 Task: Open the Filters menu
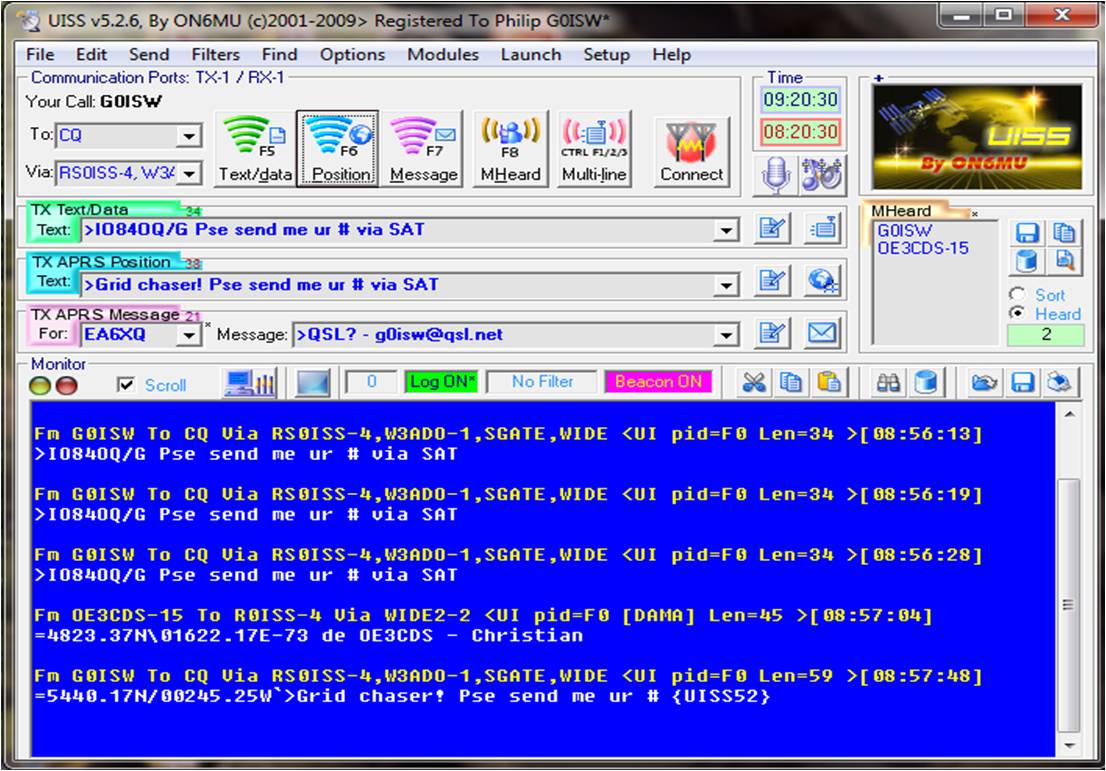click(215, 54)
